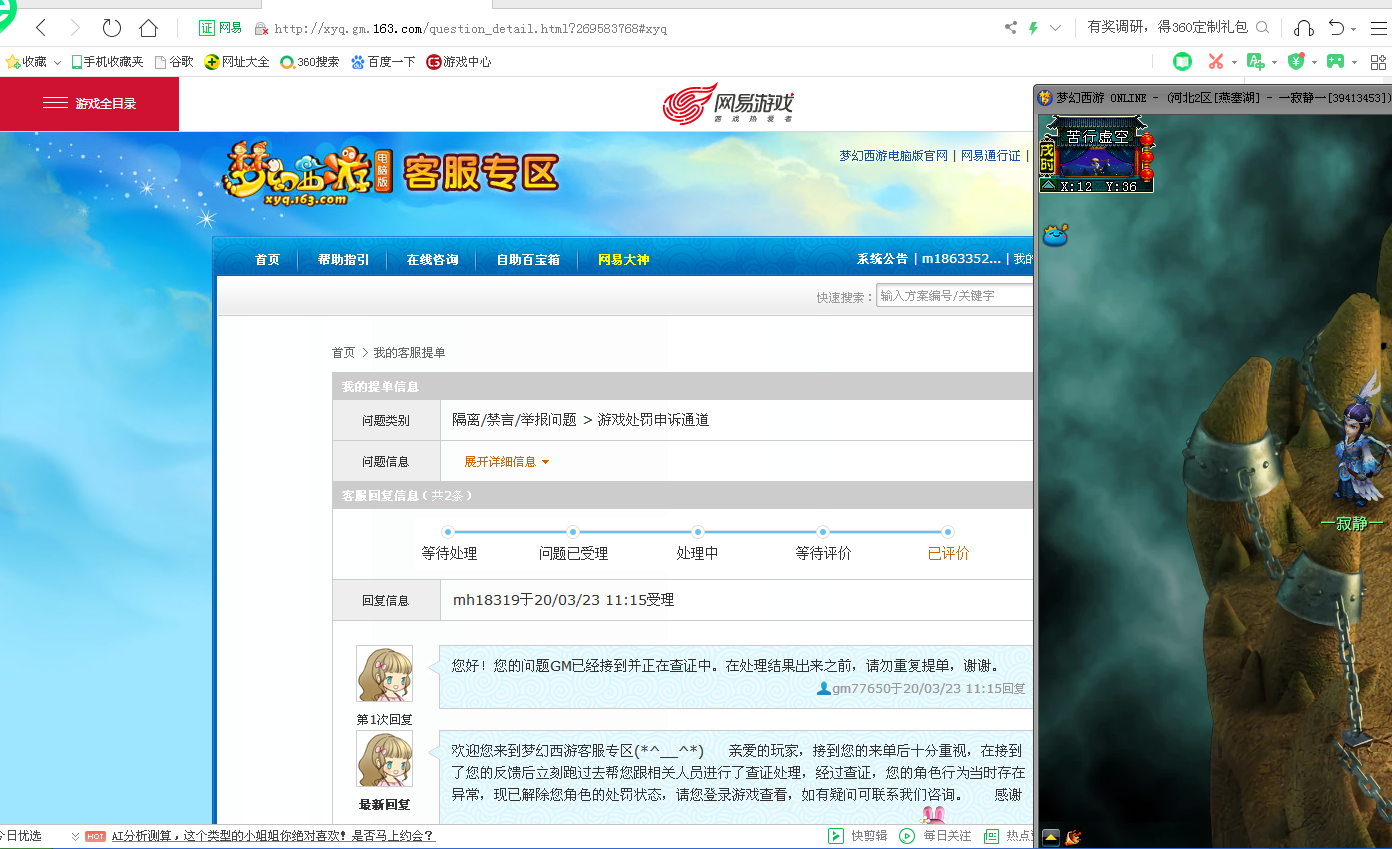Screen dimensions: 1392x849
Task: Open 每日关注 in status bar
Action: (936, 836)
